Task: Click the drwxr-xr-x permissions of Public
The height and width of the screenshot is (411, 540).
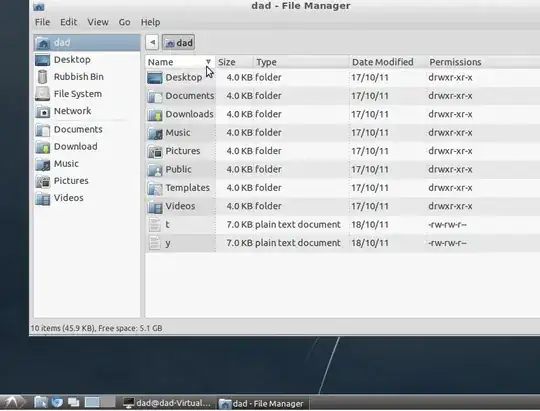Action: click(x=450, y=169)
